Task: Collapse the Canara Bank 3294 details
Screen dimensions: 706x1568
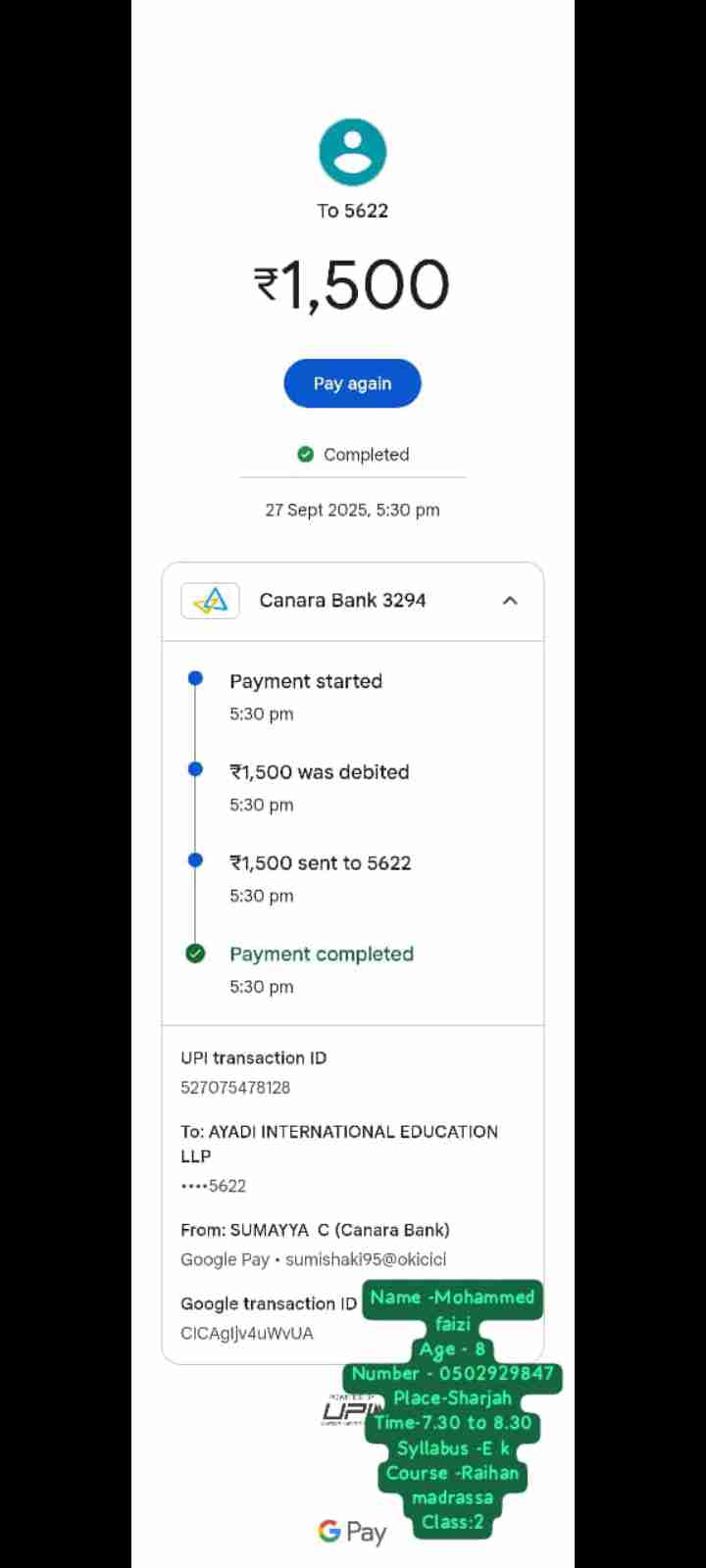Action: pyautogui.click(x=510, y=601)
